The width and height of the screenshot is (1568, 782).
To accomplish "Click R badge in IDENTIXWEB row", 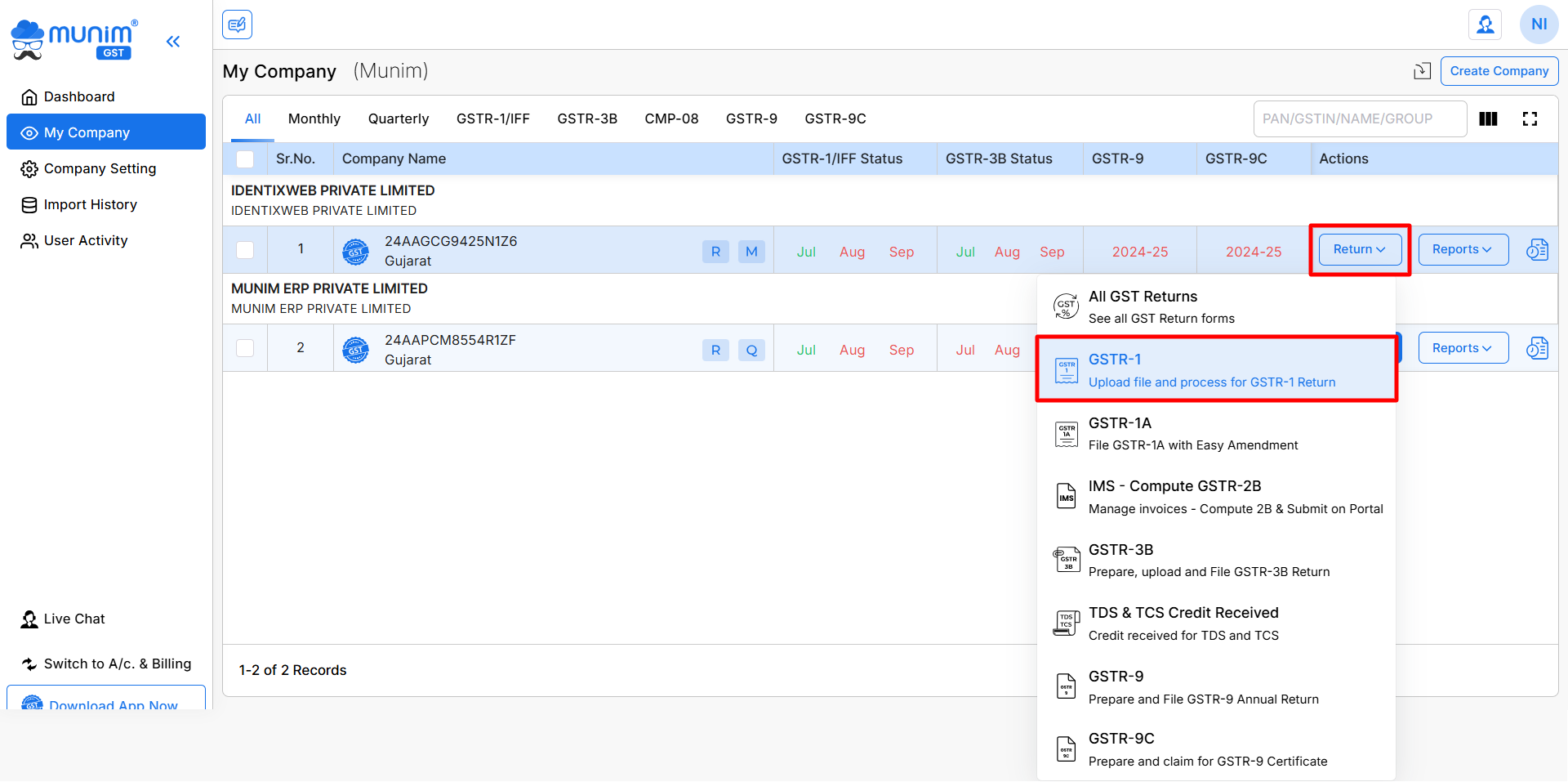I will pos(715,252).
